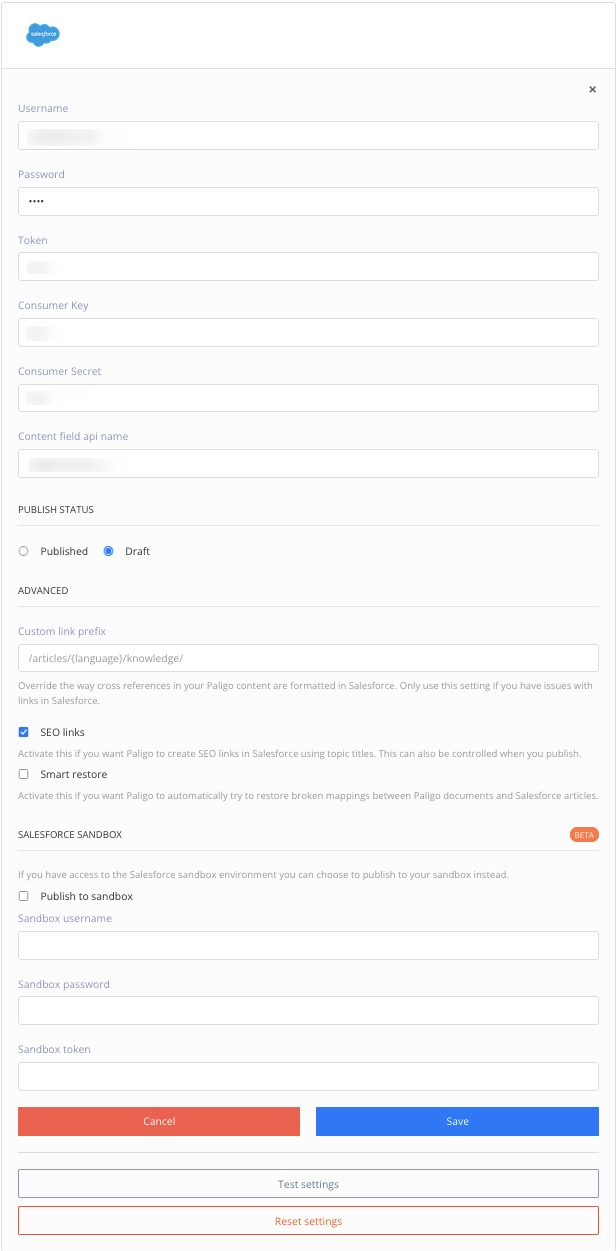The width and height of the screenshot is (616, 1251).
Task: Click the Consumer Key field
Action: (308, 332)
